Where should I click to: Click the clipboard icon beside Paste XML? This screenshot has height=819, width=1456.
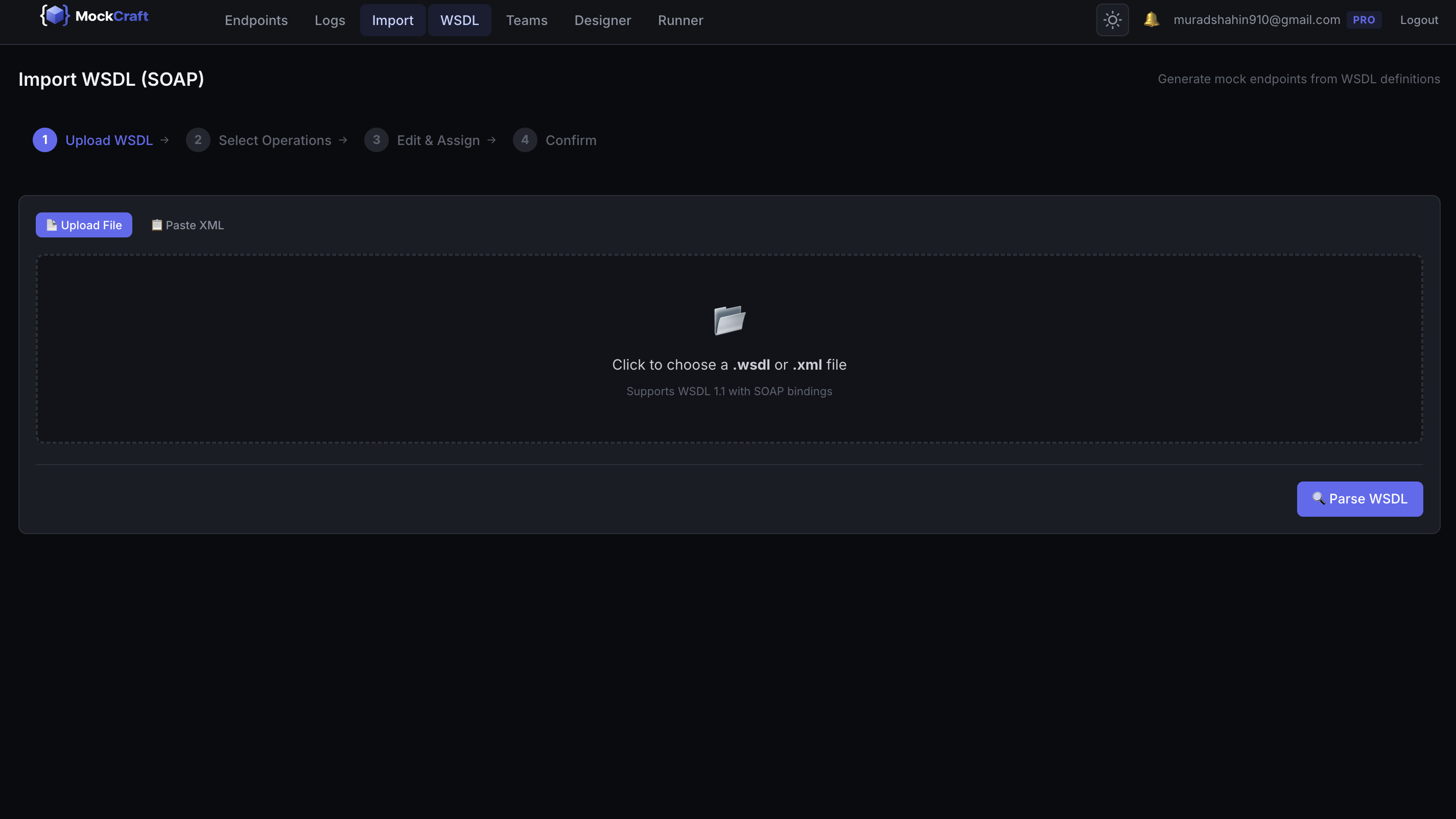[156, 225]
